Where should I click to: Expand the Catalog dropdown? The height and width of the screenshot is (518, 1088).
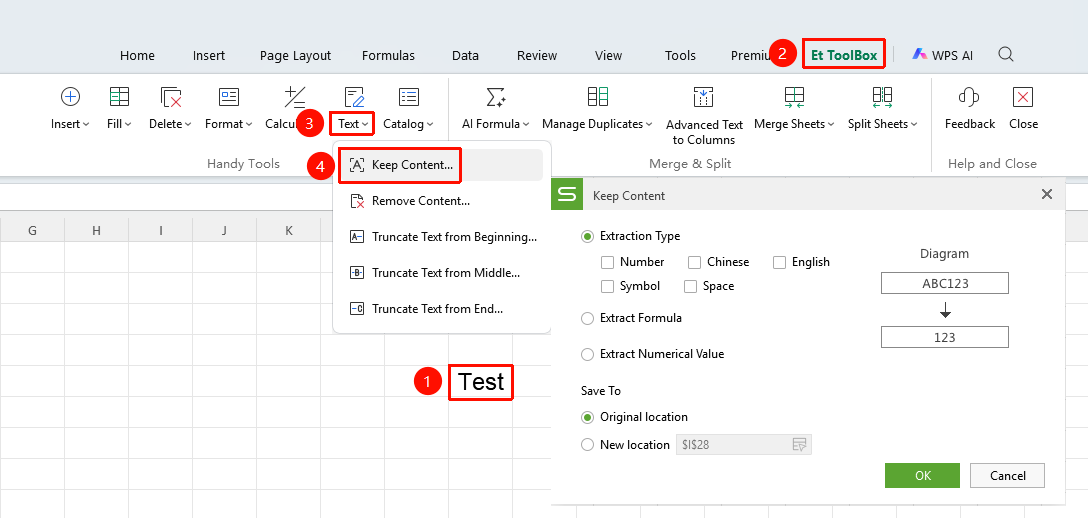(430, 125)
